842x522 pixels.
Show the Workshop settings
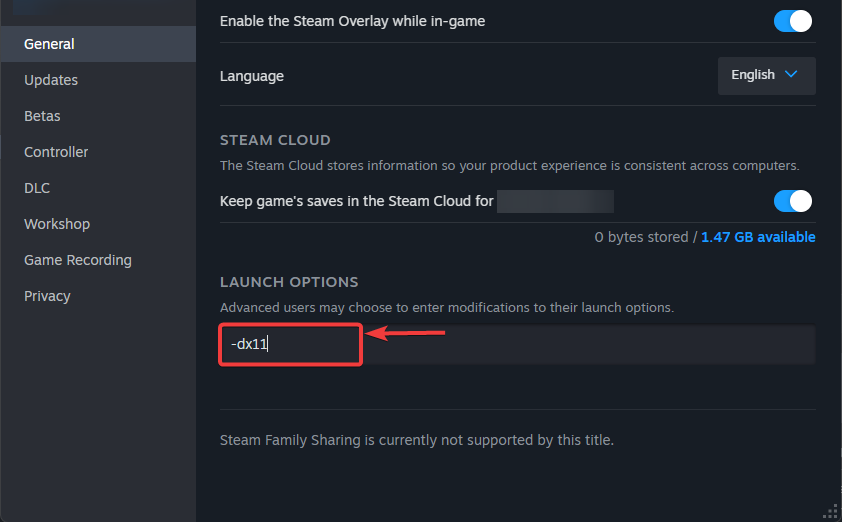[x=57, y=224]
